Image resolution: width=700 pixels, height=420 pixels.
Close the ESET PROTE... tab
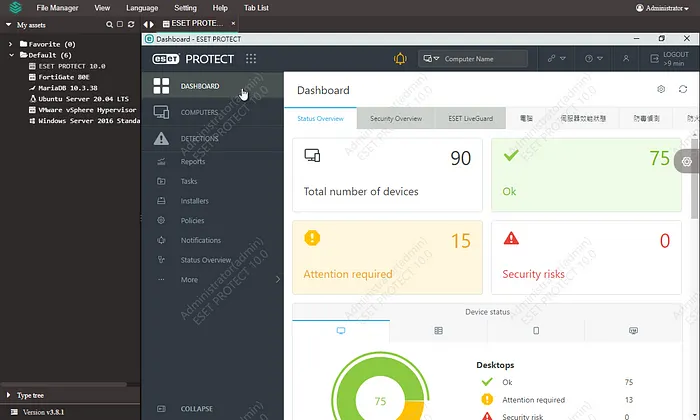point(233,23)
